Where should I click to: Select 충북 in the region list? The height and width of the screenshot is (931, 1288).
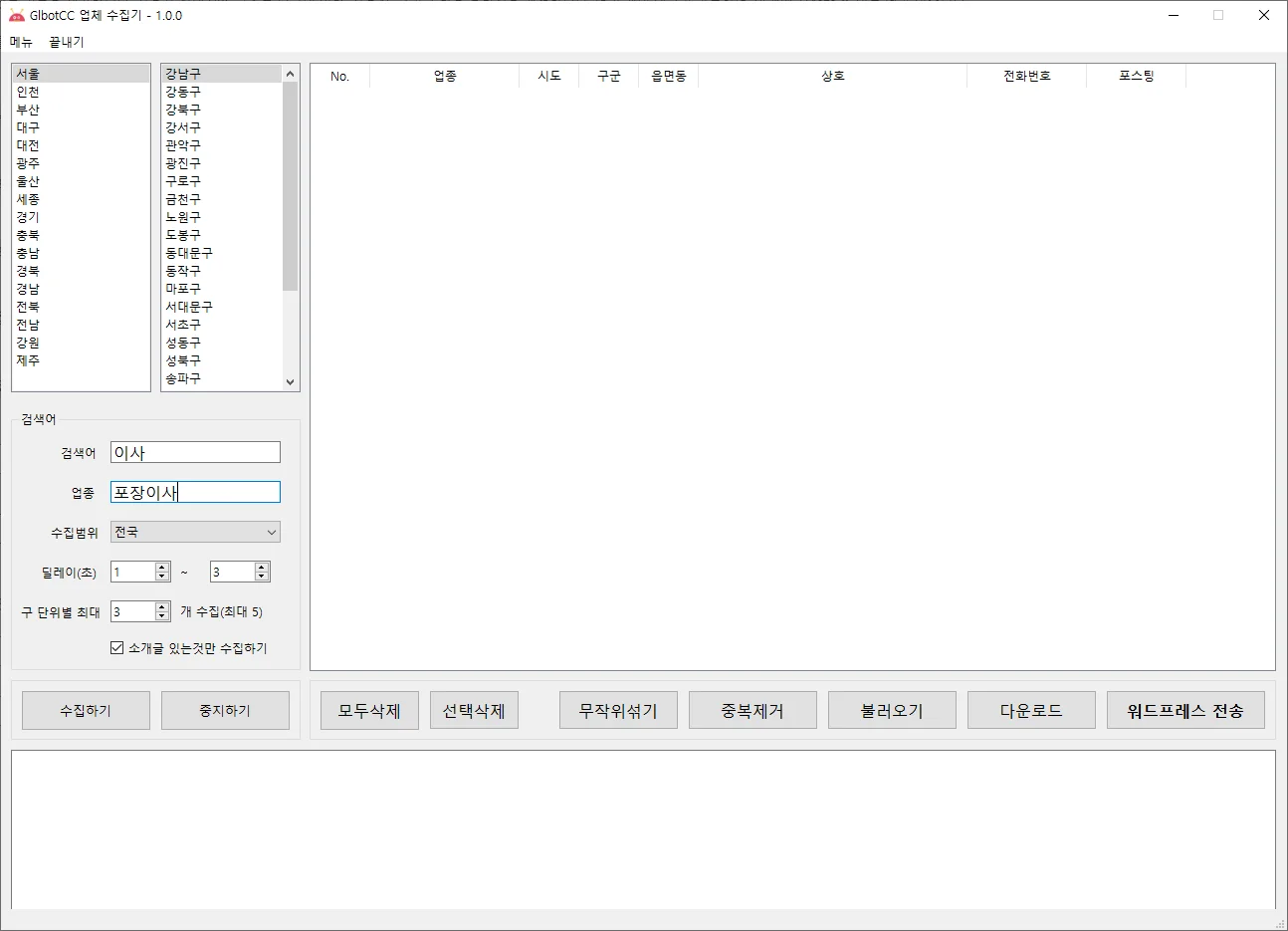(81, 235)
